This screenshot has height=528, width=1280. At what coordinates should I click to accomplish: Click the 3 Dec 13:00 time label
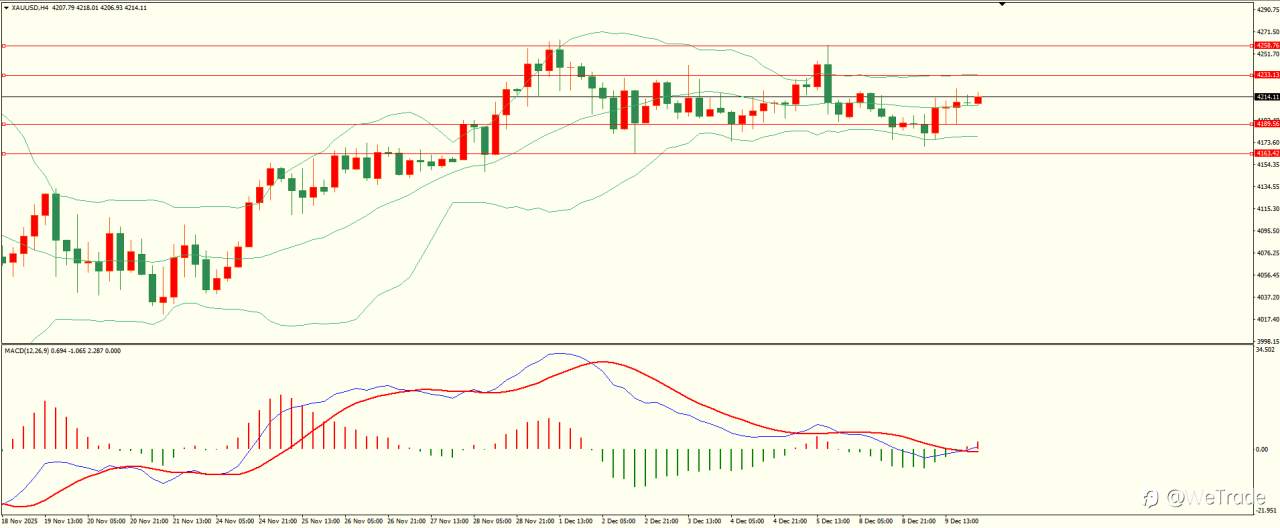(x=706, y=521)
